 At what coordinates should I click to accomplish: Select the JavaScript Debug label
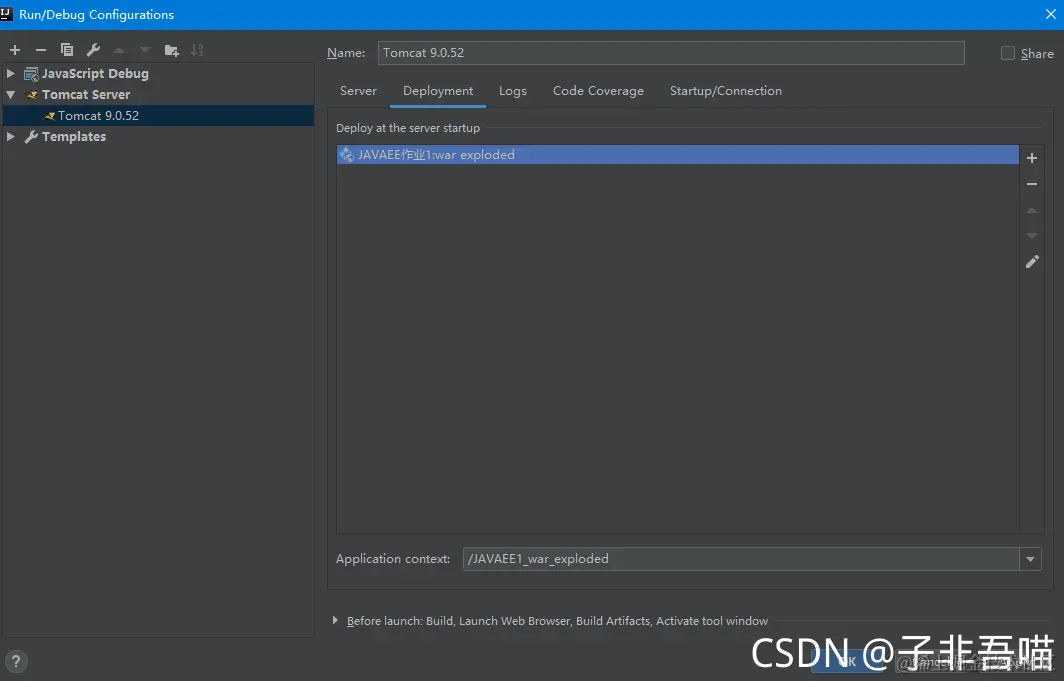[95, 73]
